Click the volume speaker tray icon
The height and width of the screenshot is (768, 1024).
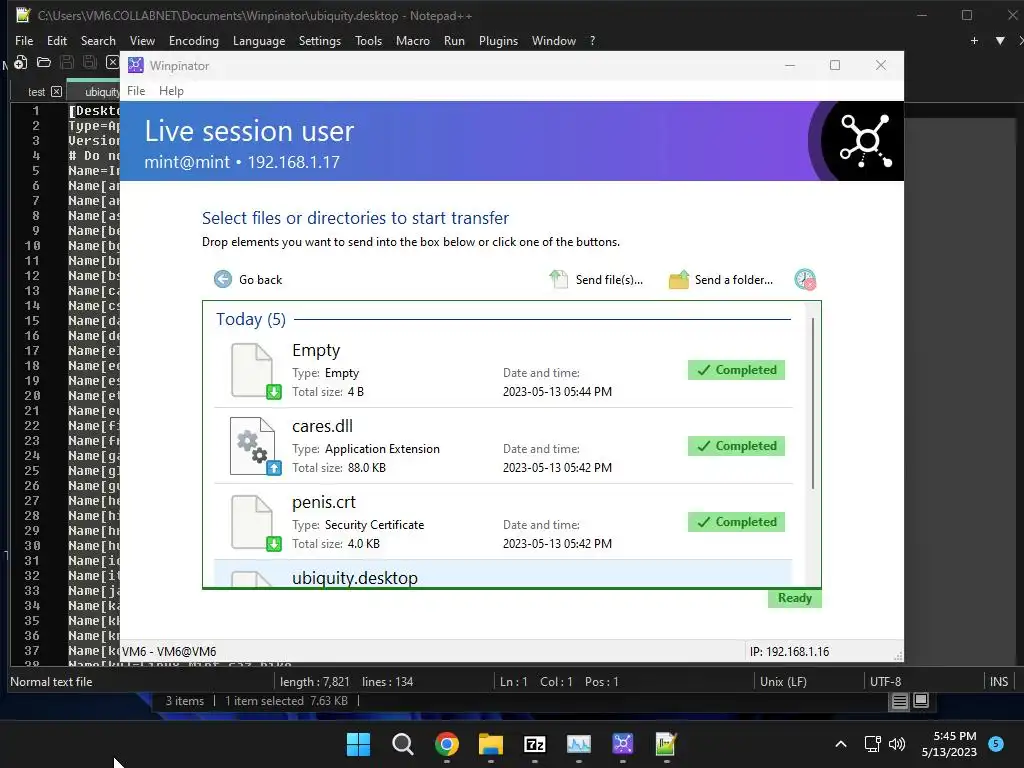click(897, 744)
